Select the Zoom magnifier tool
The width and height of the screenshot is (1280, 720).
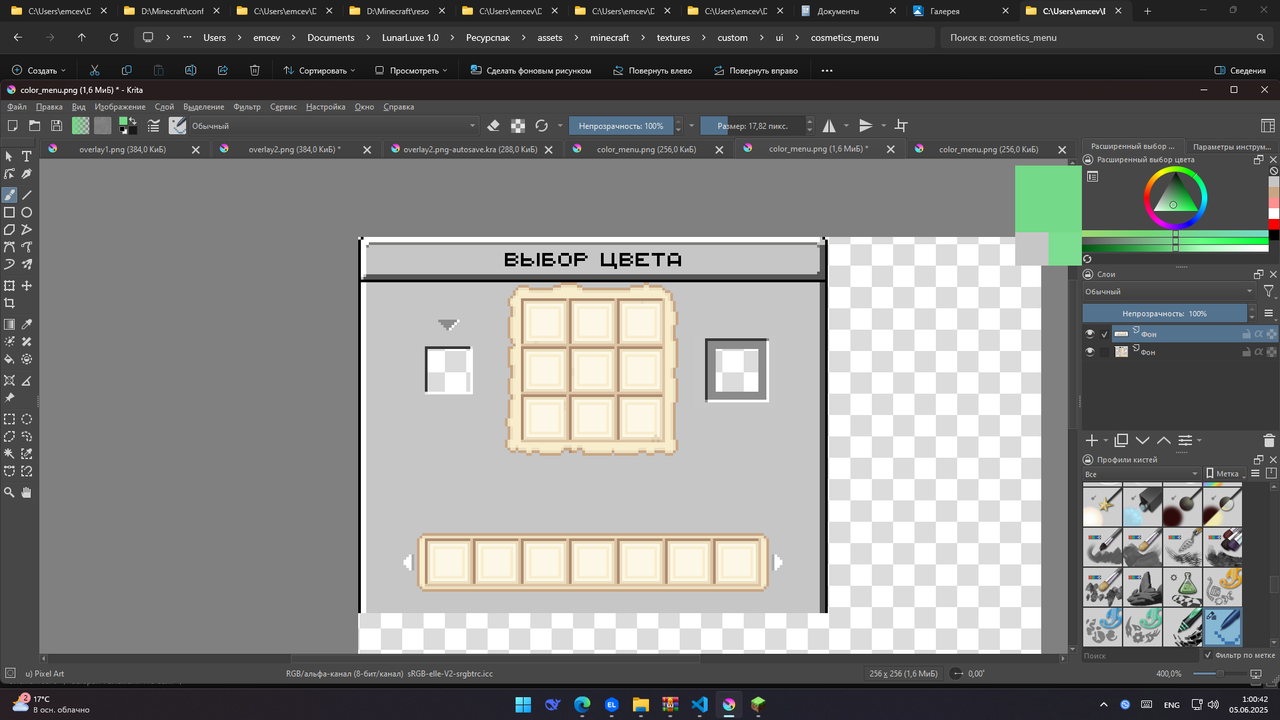coord(10,492)
